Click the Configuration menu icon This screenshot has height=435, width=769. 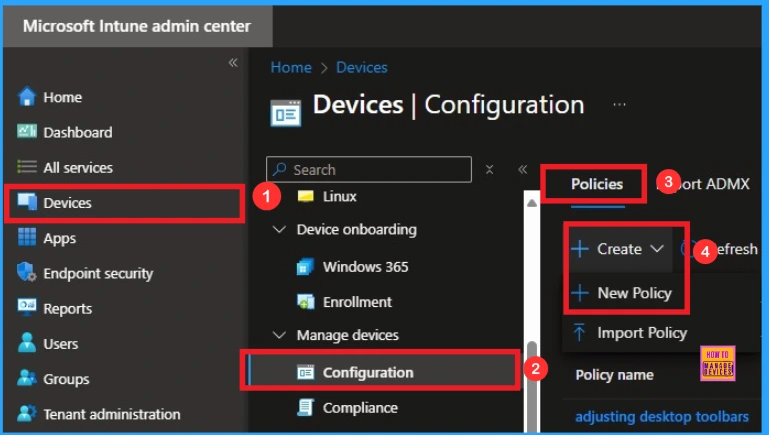pyautogui.click(x=306, y=372)
